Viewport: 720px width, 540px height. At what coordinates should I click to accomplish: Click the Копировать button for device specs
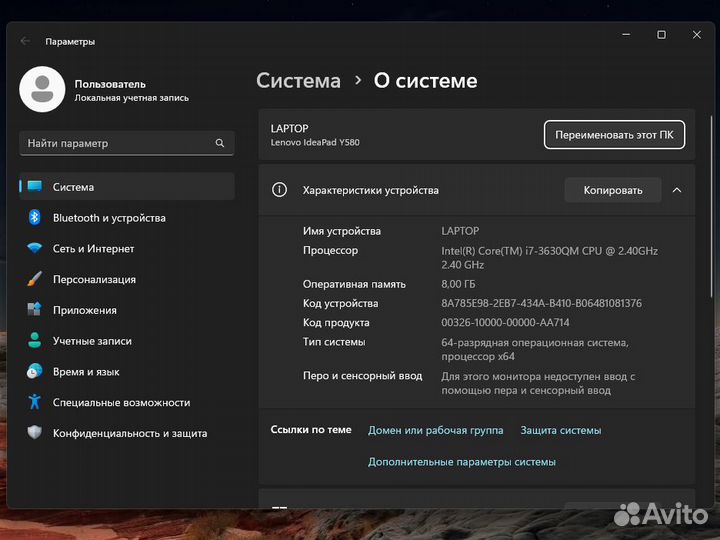pos(613,190)
